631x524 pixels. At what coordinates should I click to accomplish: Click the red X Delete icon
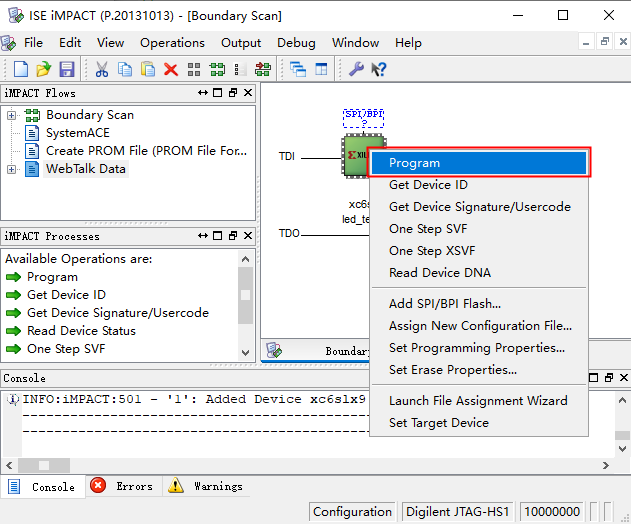[x=171, y=69]
